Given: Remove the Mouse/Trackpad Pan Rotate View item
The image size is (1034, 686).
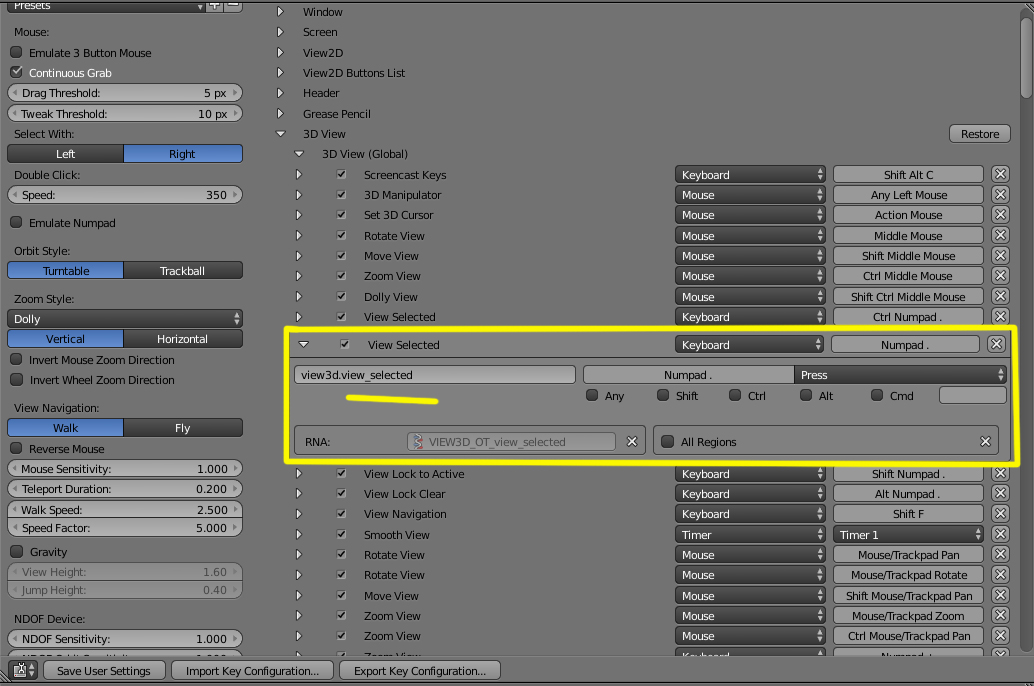Looking at the screenshot, I should coord(1000,555).
